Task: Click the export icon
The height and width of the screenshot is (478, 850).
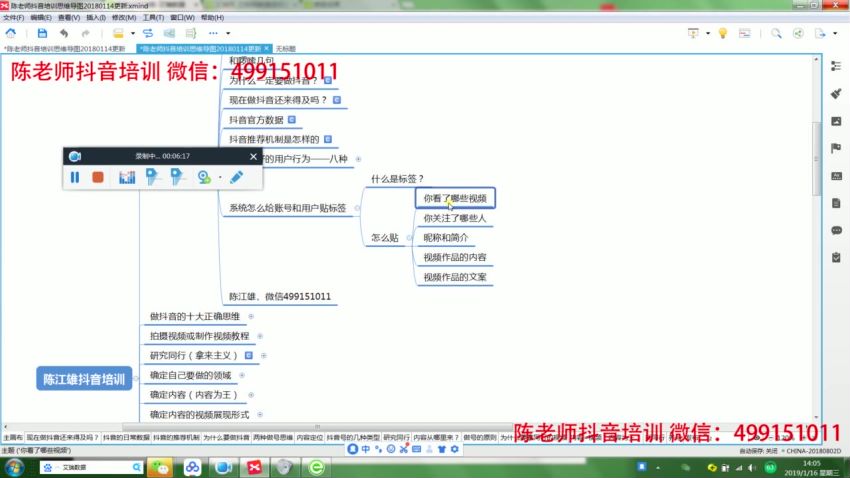Action: click(x=820, y=33)
